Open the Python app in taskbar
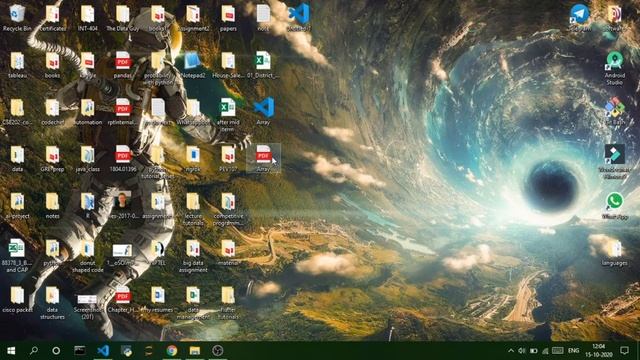 coord(127,351)
